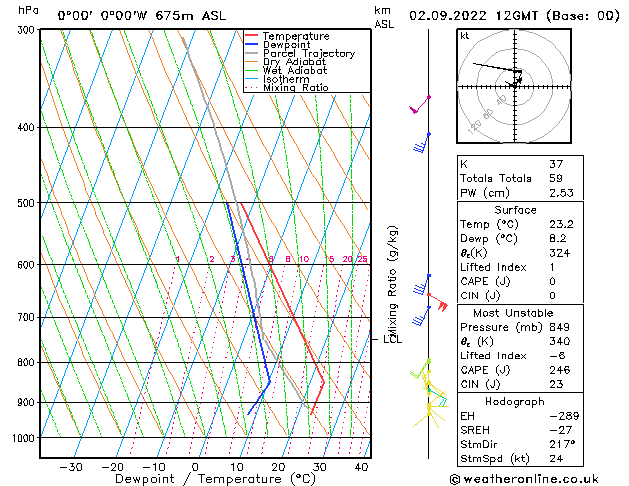The width and height of the screenshot is (629, 486).
Task: Click the 'Mixing Ratio (g/kg)' vertical axis label
Action: point(392,282)
